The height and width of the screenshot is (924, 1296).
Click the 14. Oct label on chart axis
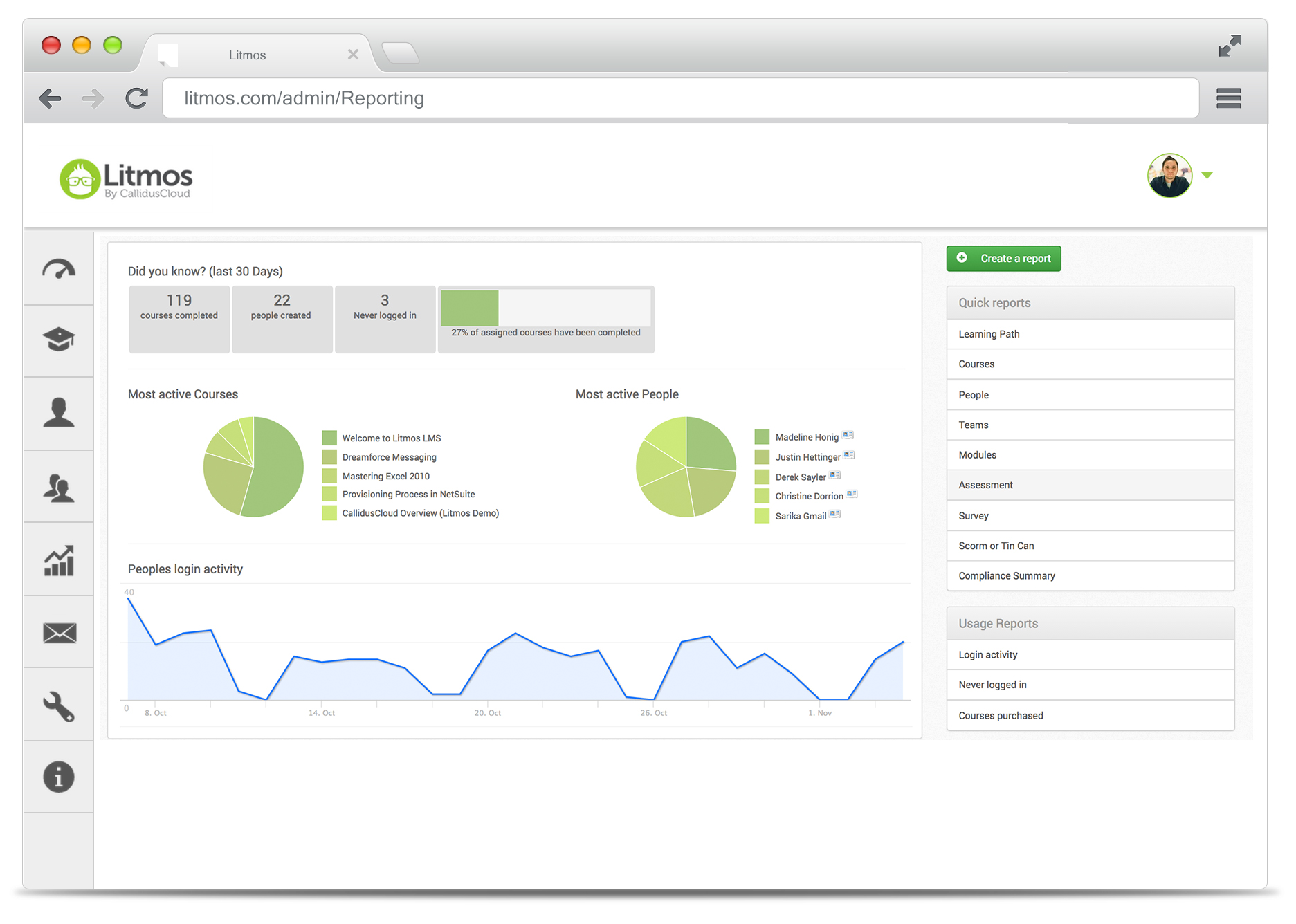point(322,713)
